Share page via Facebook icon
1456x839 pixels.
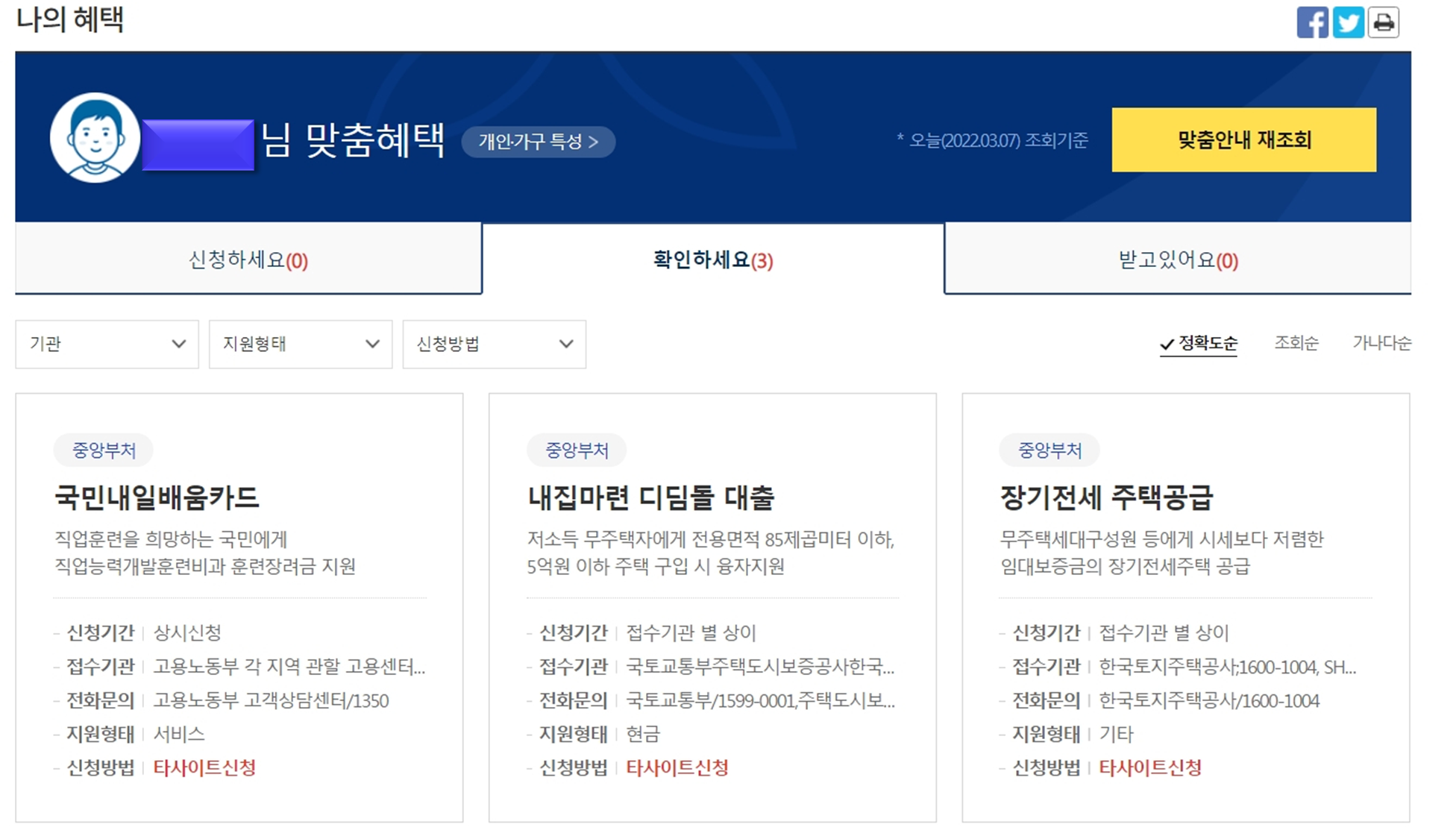pos(1312,22)
